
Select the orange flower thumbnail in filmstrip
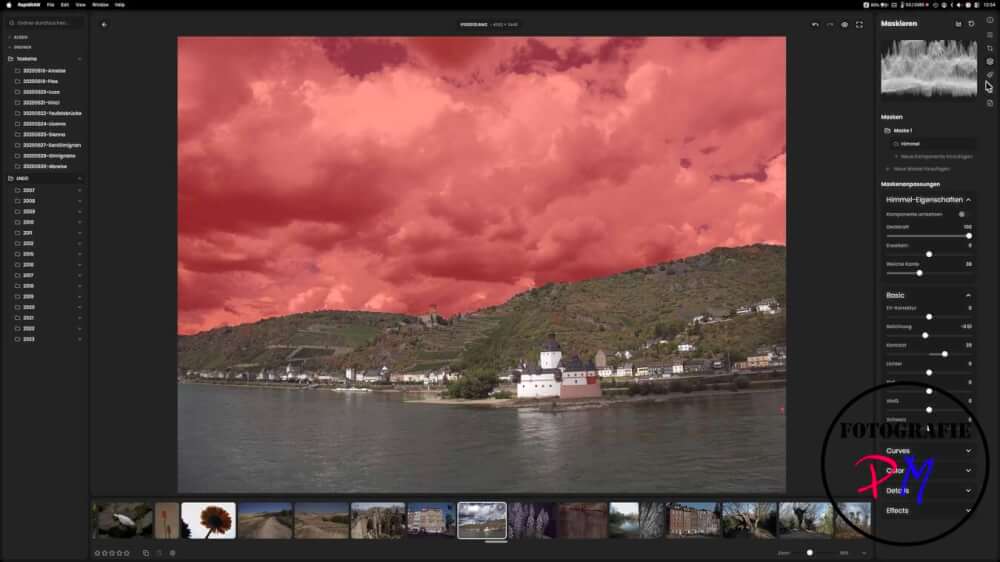click(209, 521)
